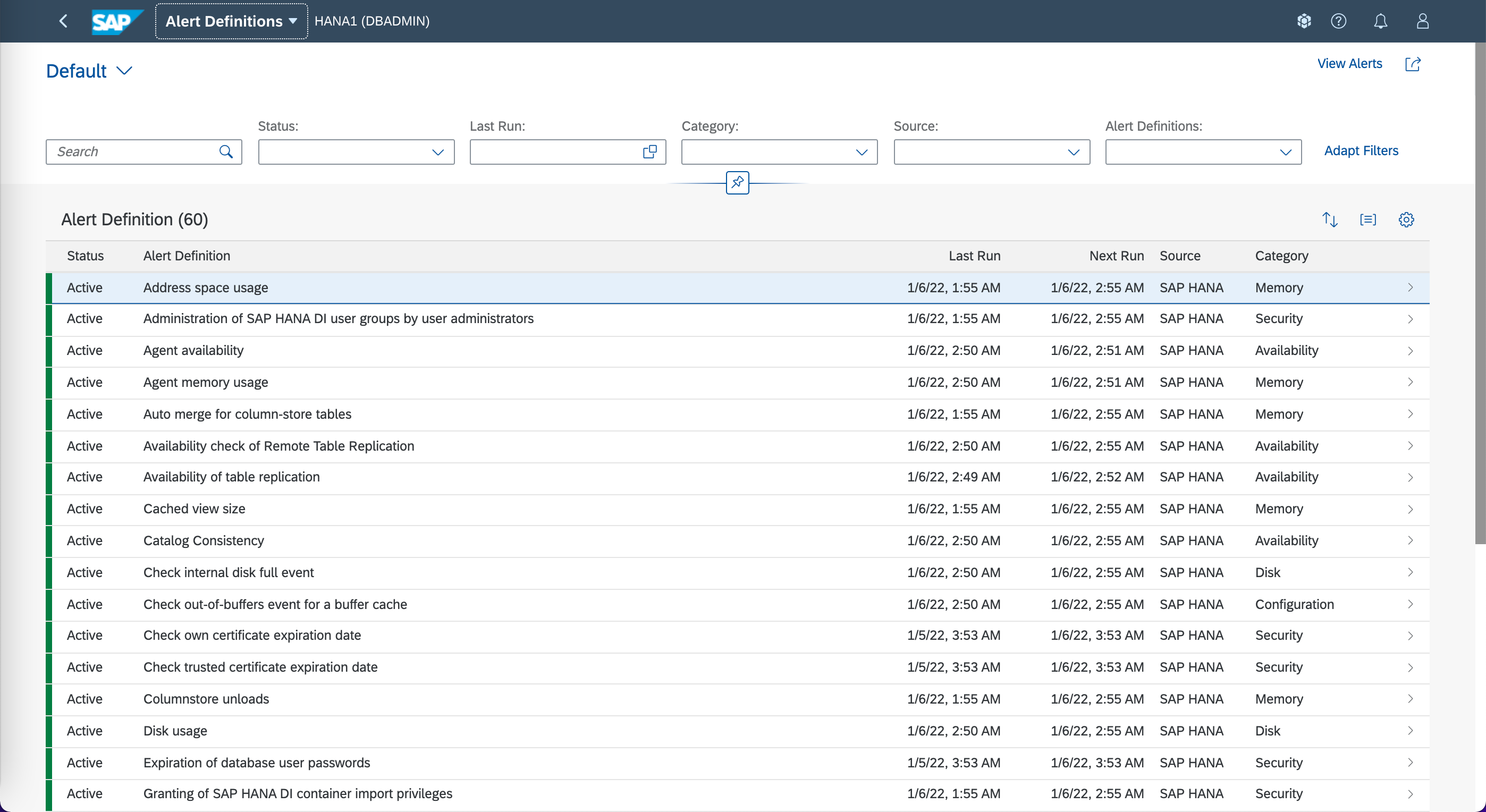Open the user profile icon
Screen dimensions: 1486x812
(1423, 21)
